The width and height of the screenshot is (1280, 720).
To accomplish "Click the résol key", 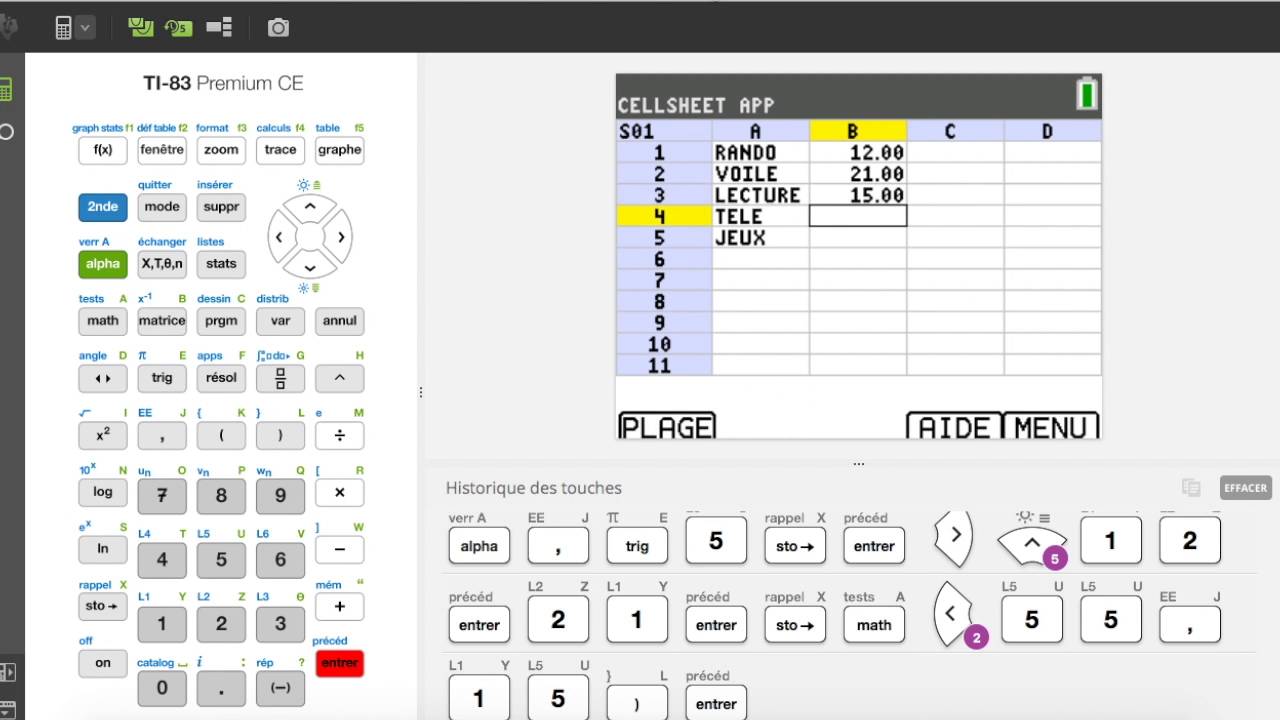I will coord(221,378).
